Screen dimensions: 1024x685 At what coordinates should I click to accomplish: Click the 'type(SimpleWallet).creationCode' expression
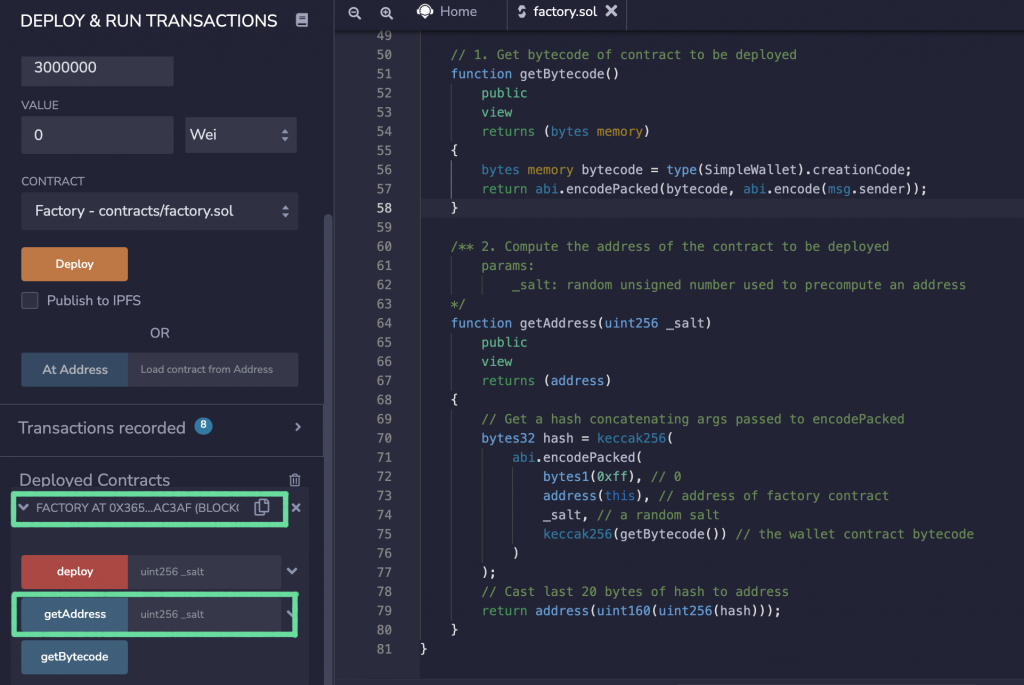[x=785, y=170]
